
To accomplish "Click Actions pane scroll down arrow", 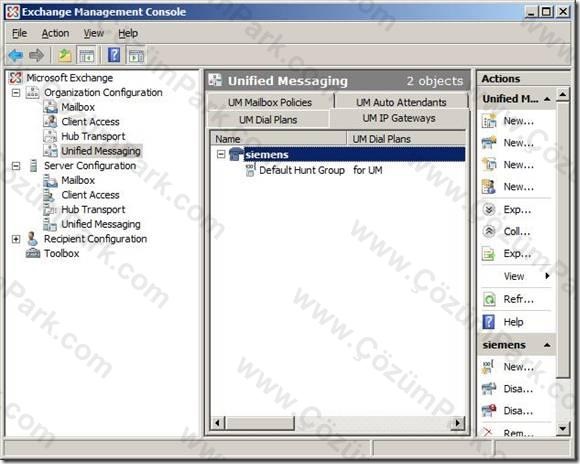I will pyautogui.click(x=563, y=428).
